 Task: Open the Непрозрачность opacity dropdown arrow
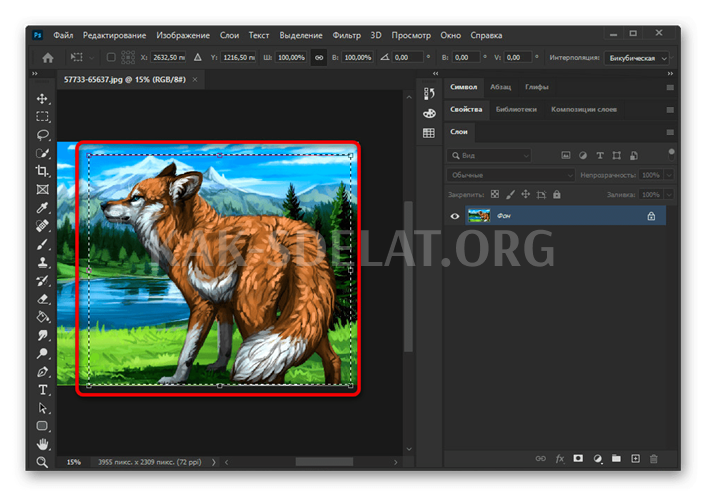[669, 175]
